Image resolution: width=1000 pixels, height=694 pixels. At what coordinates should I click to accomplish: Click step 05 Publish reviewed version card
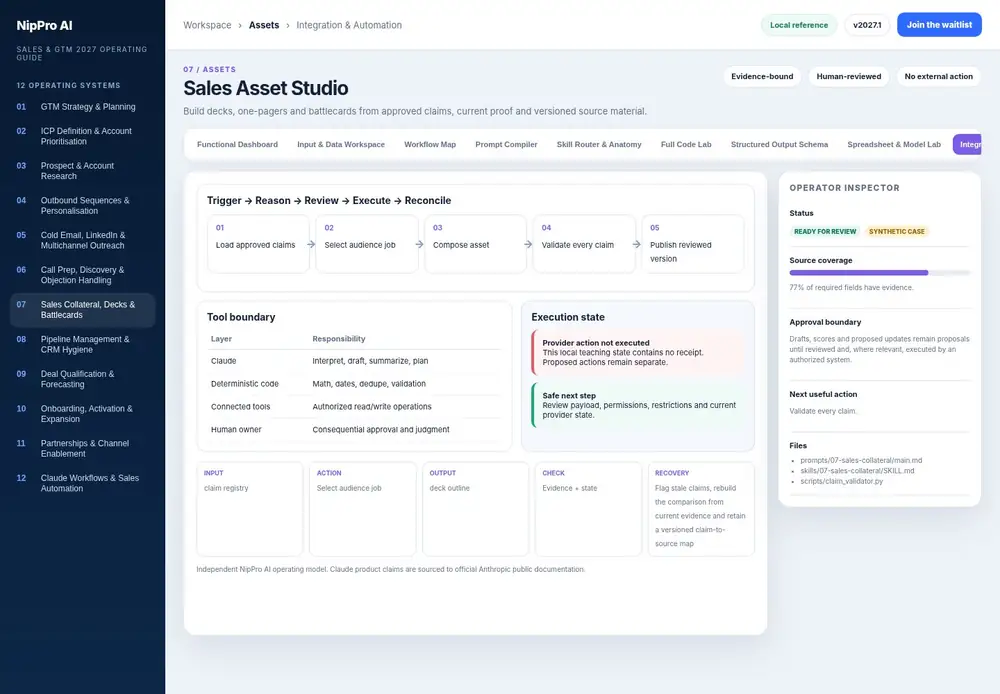click(693, 244)
